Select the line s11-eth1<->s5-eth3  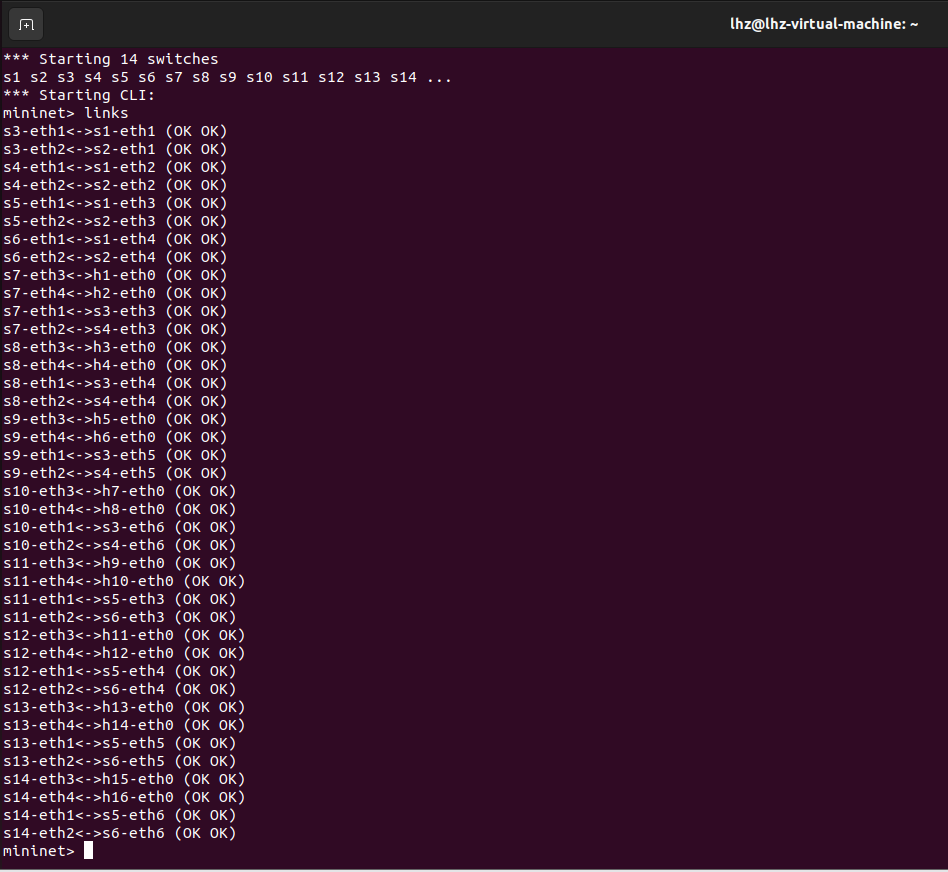(120, 599)
